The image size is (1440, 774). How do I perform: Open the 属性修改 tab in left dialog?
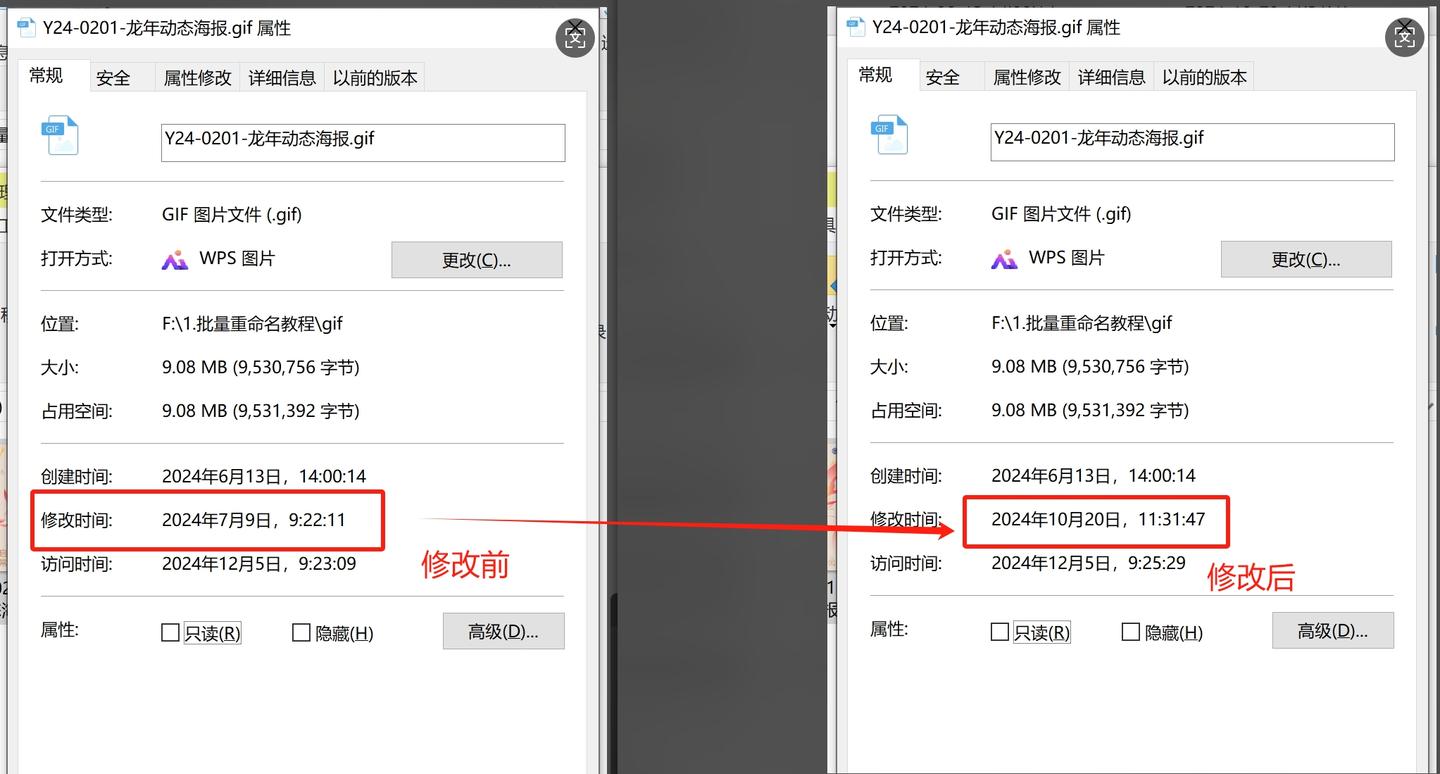(x=198, y=77)
